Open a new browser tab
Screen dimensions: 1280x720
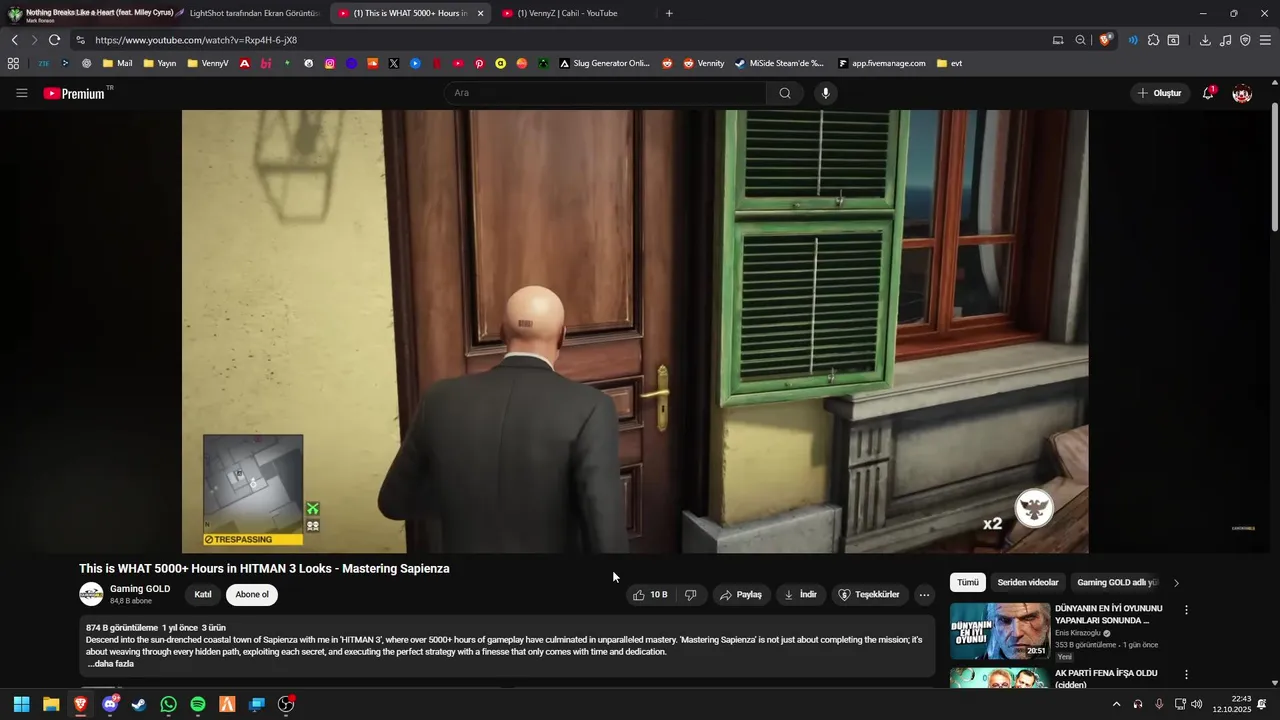pos(669,14)
